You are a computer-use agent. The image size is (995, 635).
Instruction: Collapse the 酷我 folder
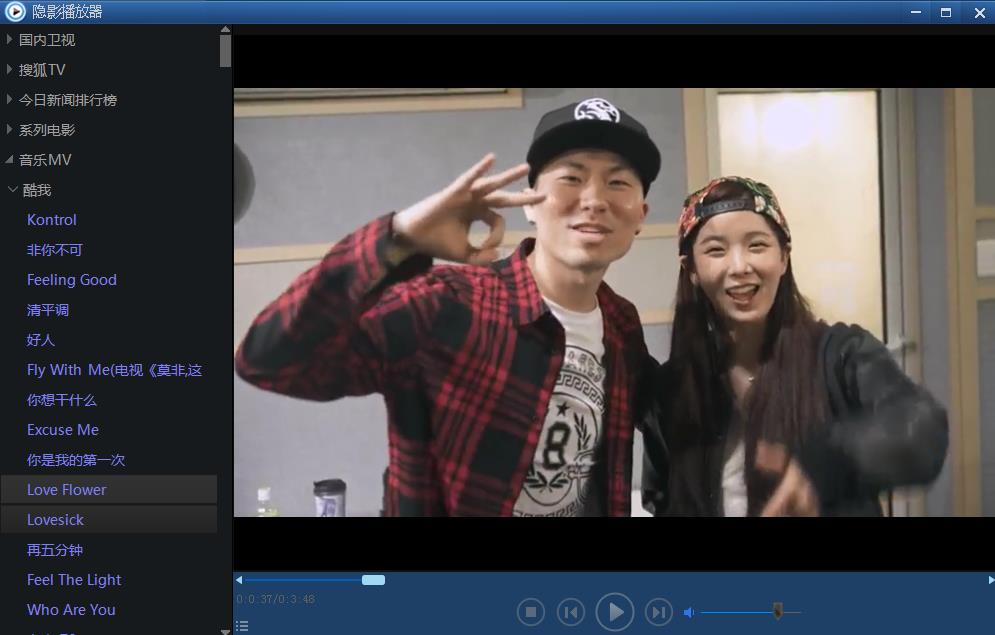pyautogui.click(x=12, y=190)
